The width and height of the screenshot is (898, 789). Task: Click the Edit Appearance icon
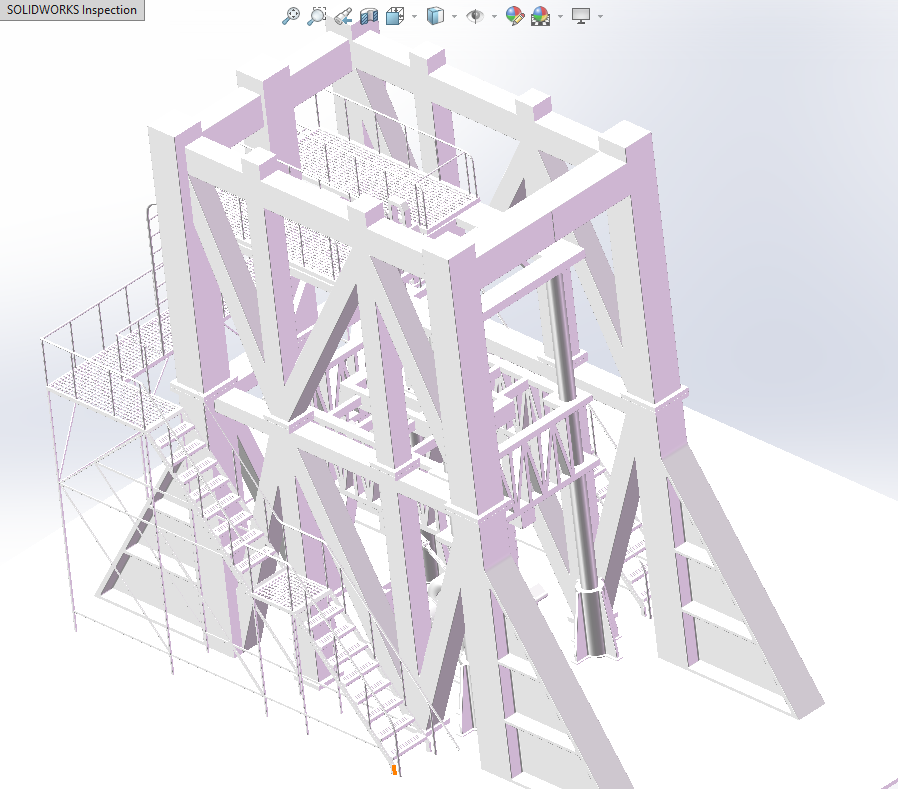(515, 16)
